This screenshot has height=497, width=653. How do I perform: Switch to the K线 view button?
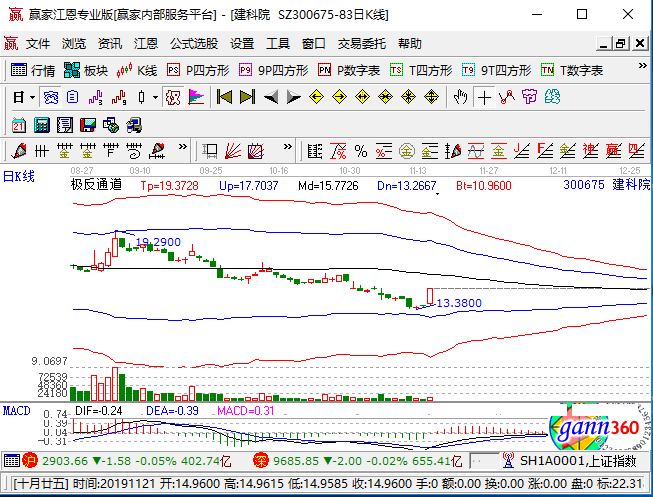(137, 70)
